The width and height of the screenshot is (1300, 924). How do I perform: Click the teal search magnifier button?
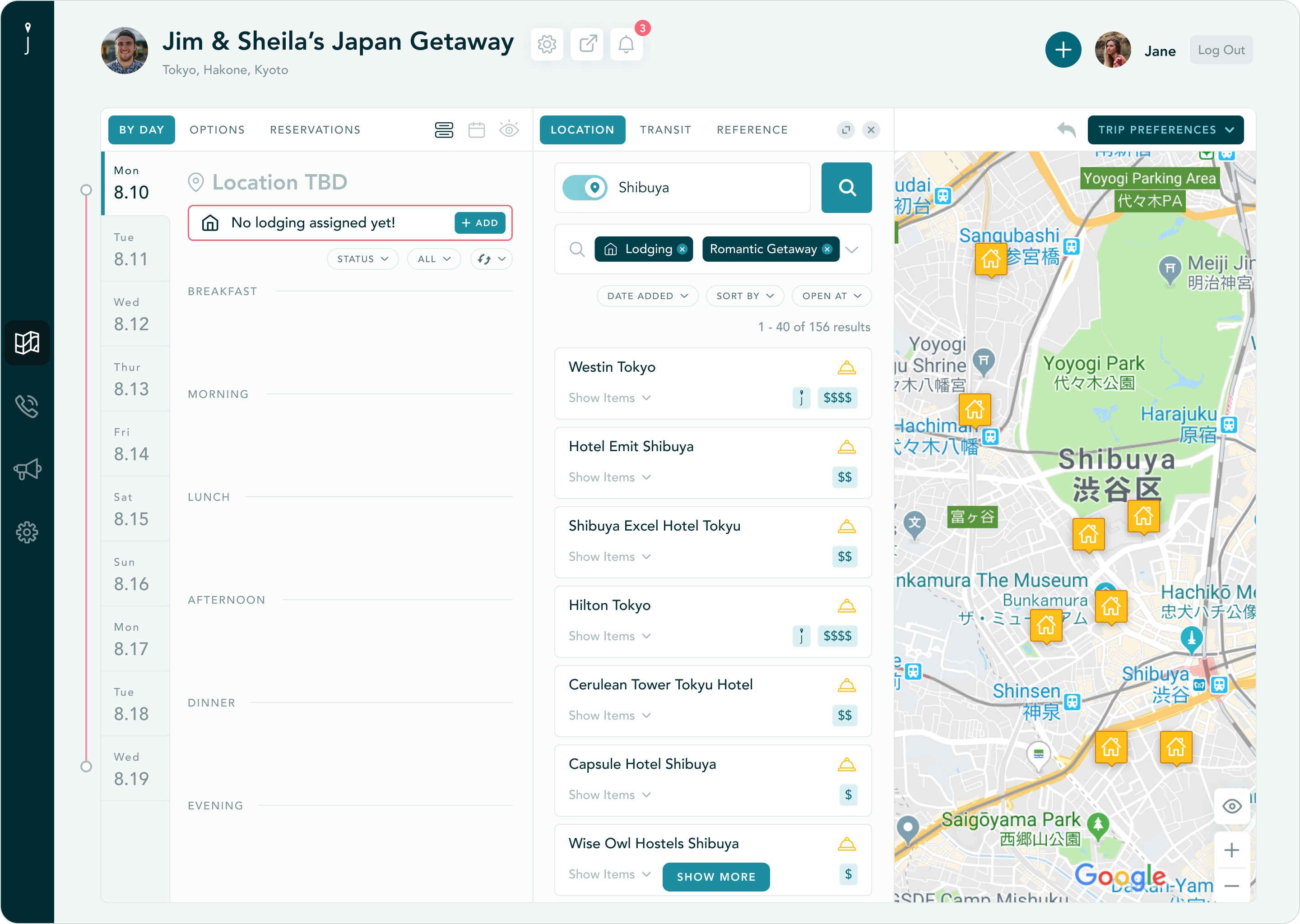(846, 188)
